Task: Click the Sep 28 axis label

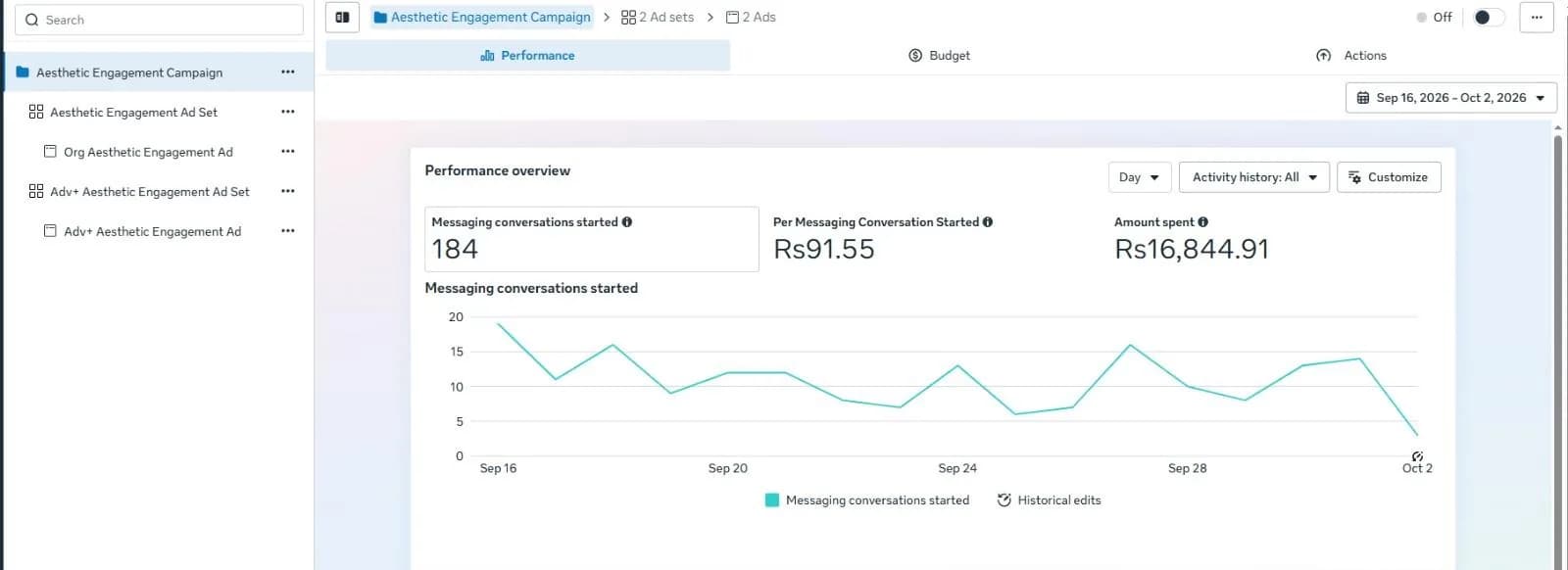Action: click(x=1187, y=468)
